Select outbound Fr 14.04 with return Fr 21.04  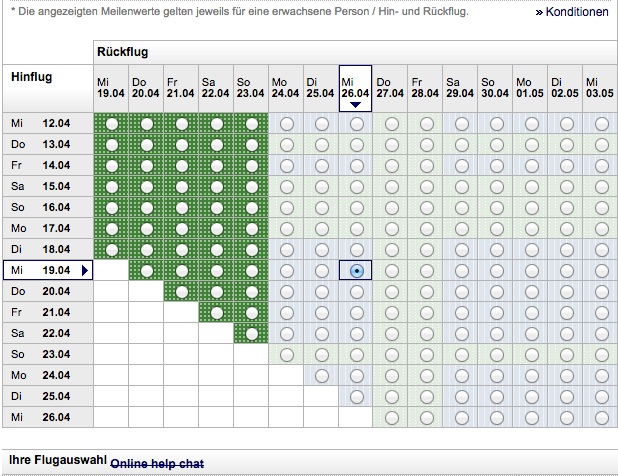tap(181, 165)
